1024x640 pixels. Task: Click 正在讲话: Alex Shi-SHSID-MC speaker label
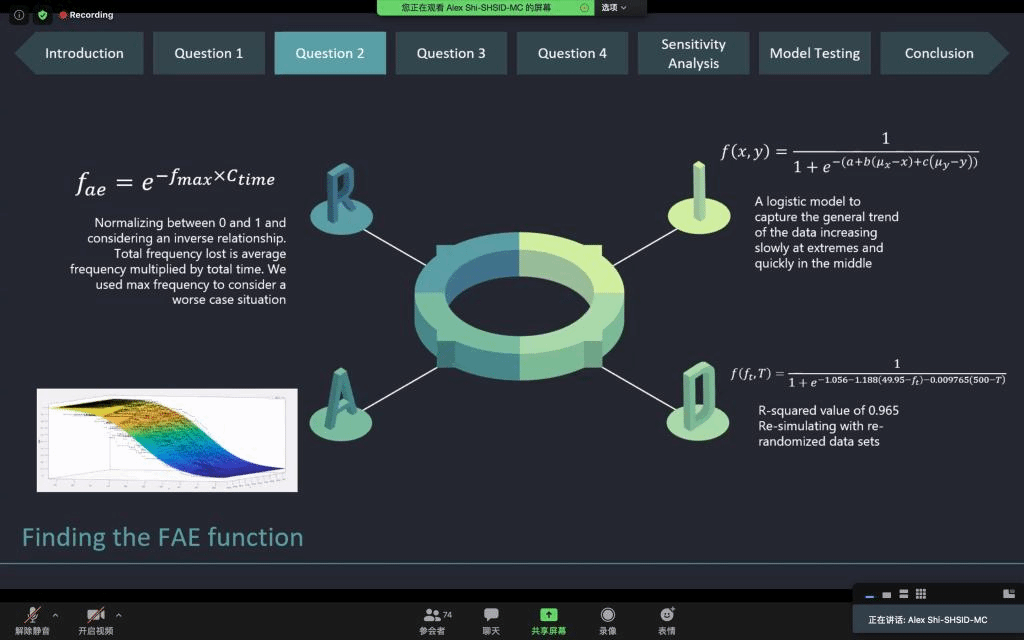[x=927, y=620]
